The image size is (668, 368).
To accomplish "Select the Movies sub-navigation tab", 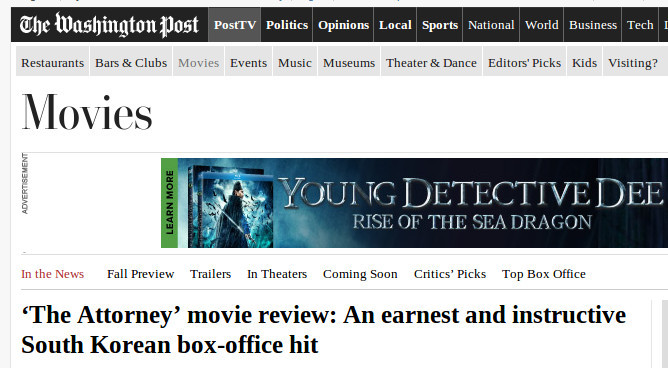I will (x=199, y=63).
